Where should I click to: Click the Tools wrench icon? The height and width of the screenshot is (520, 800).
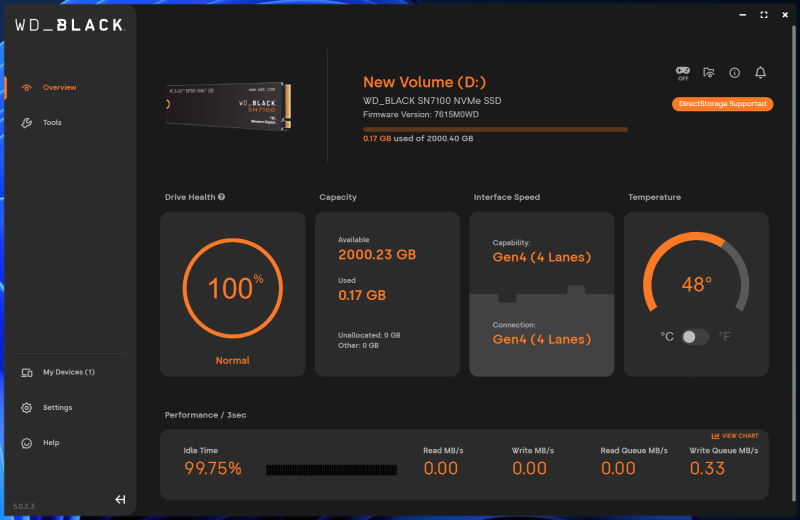[27, 123]
